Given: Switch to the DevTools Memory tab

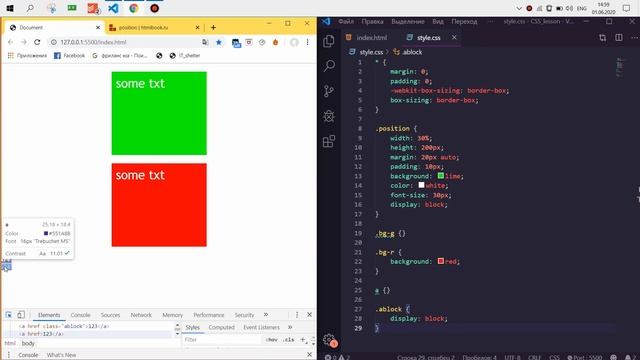Looking at the screenshot, I should [173, 315].
